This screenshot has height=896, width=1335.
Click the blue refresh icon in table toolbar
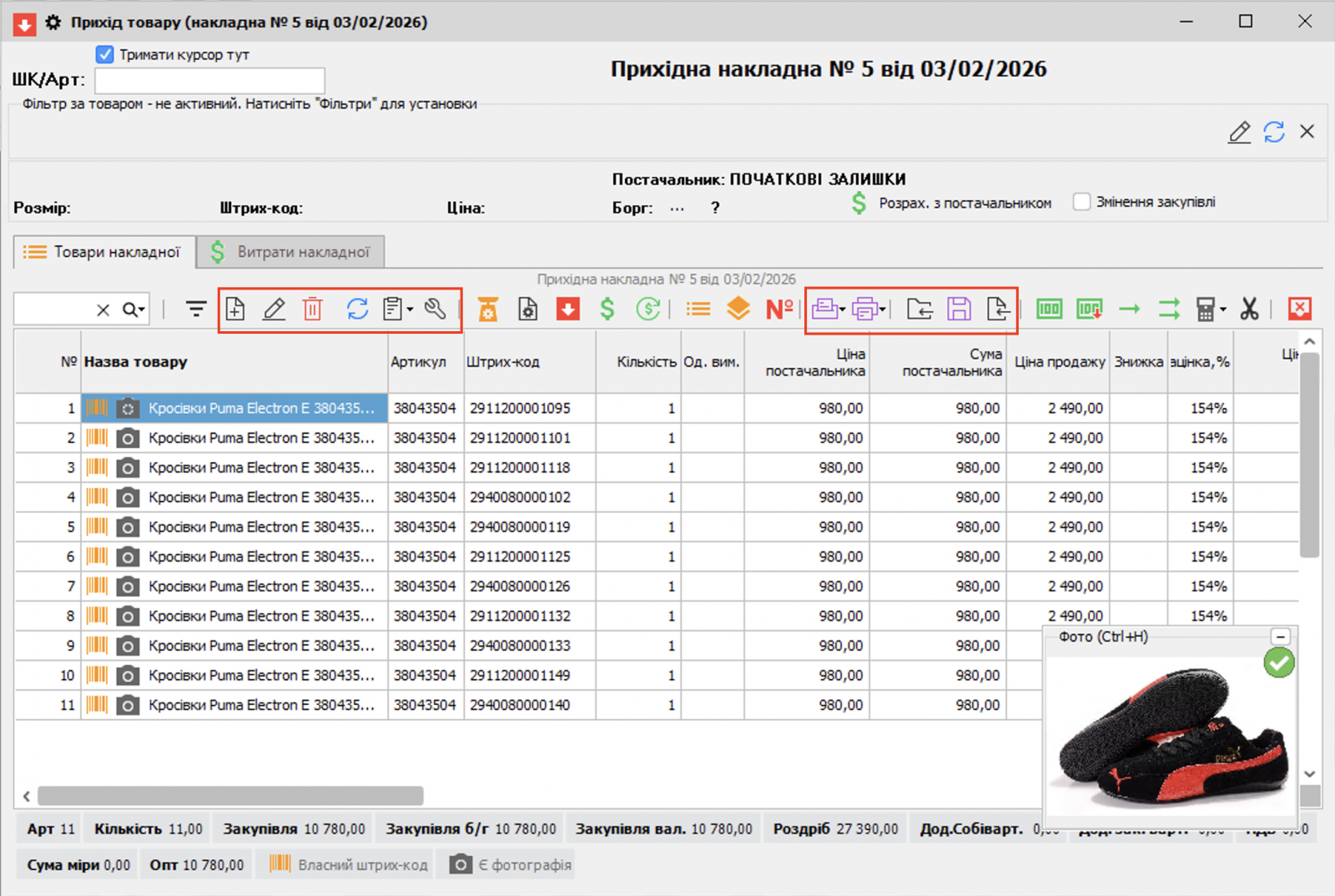(357, 310)
